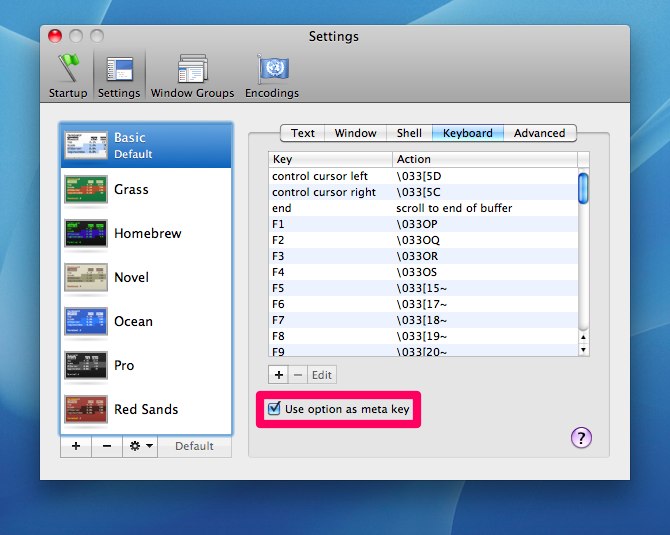This screenshot has height=535, width=670.
Task: Select the F5 key row
Action: click(x=423, y=288)
